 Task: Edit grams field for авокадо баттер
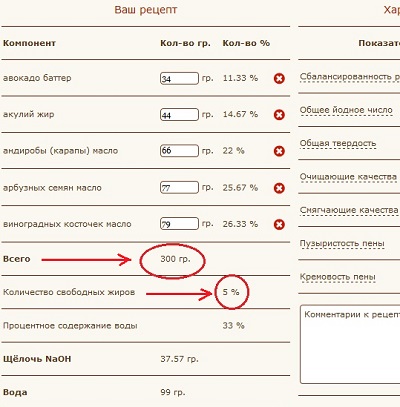[x=179, y=79]
